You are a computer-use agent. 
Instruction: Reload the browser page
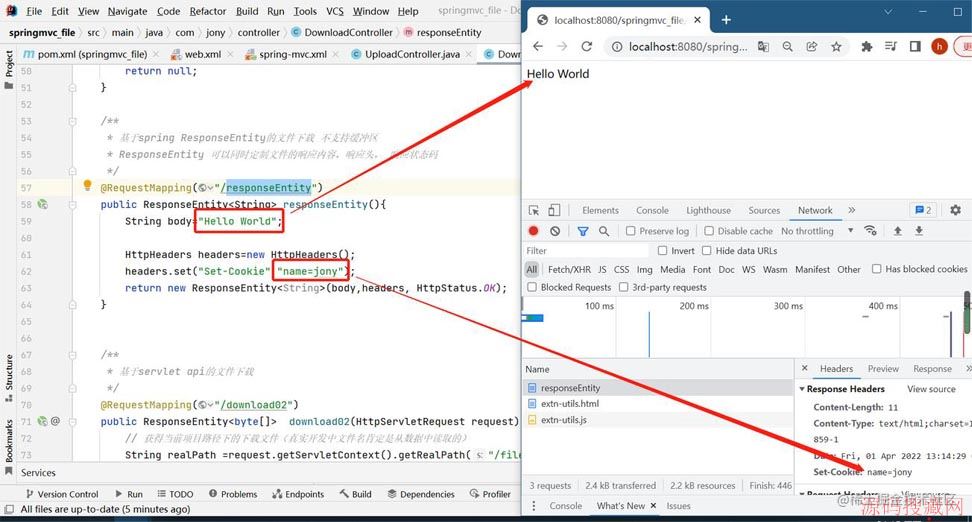pos(587,46)
